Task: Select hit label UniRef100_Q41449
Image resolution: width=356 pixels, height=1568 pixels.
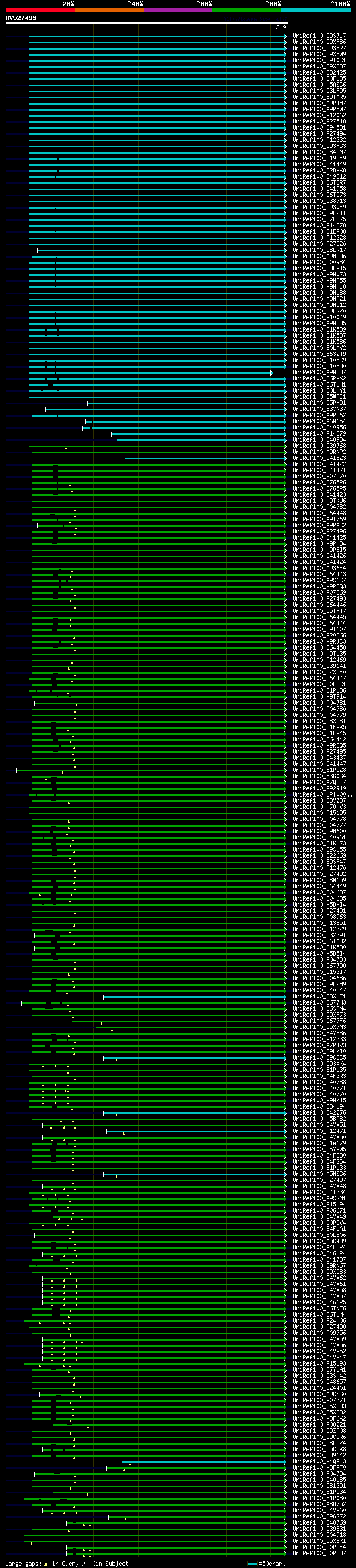Action: pyautogui.click(x=319, y=164)
